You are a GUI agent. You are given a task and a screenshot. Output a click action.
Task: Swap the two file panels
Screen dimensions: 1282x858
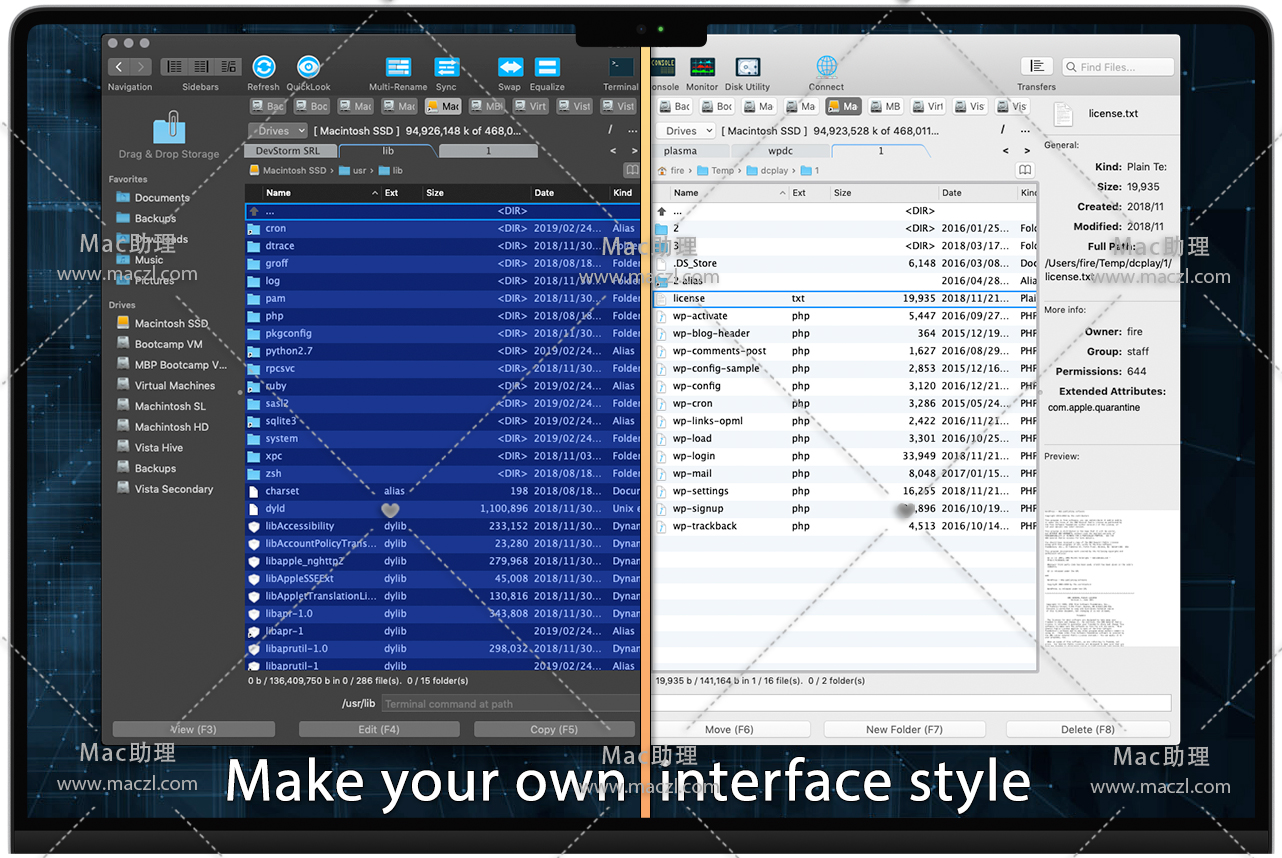pos(510,67)
